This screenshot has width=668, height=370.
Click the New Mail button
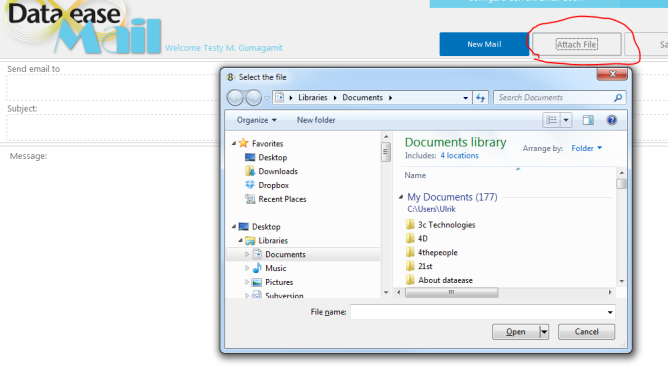(484, 44)
